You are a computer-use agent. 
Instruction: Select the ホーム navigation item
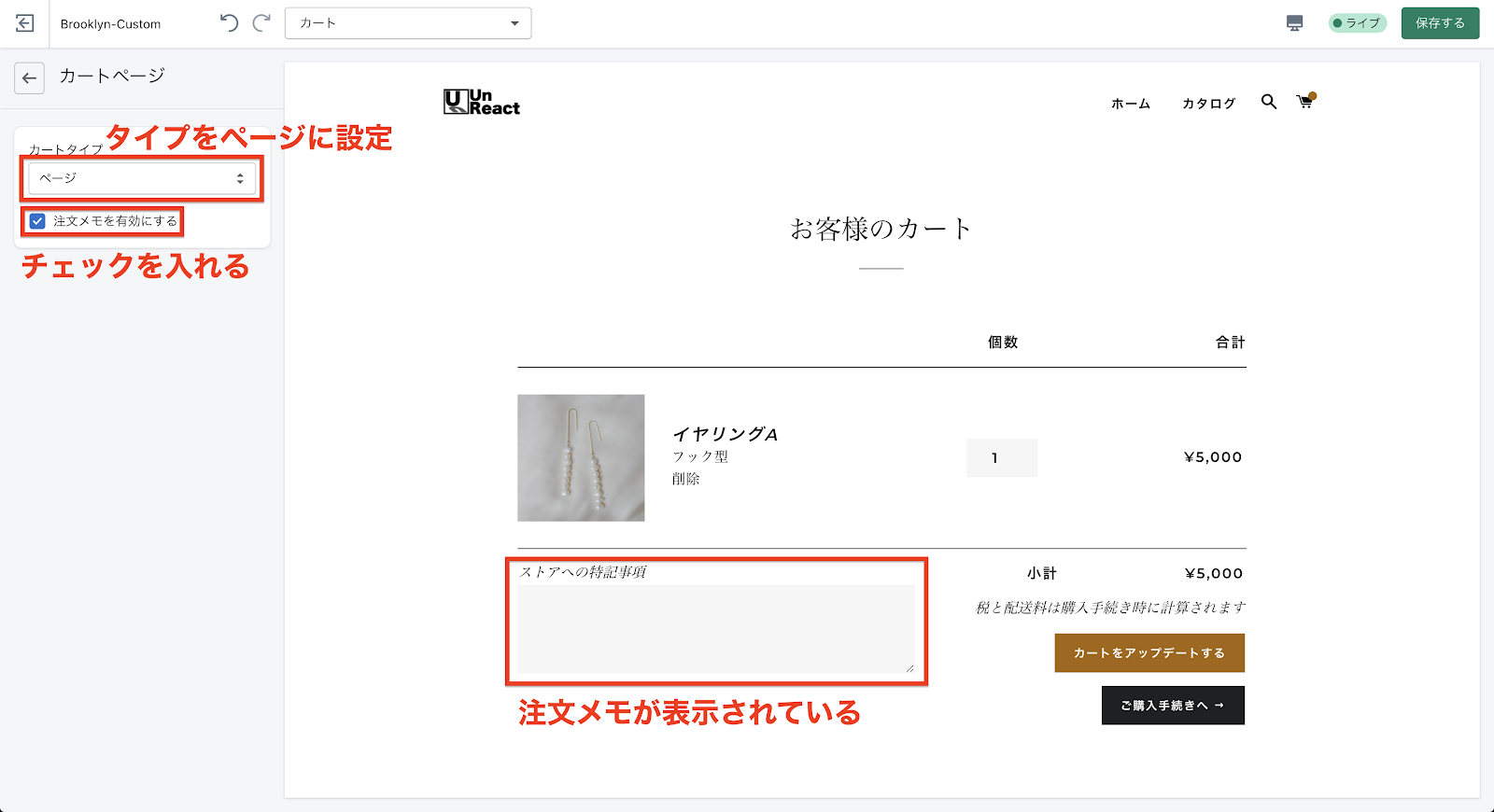[x=1130, y=104]
